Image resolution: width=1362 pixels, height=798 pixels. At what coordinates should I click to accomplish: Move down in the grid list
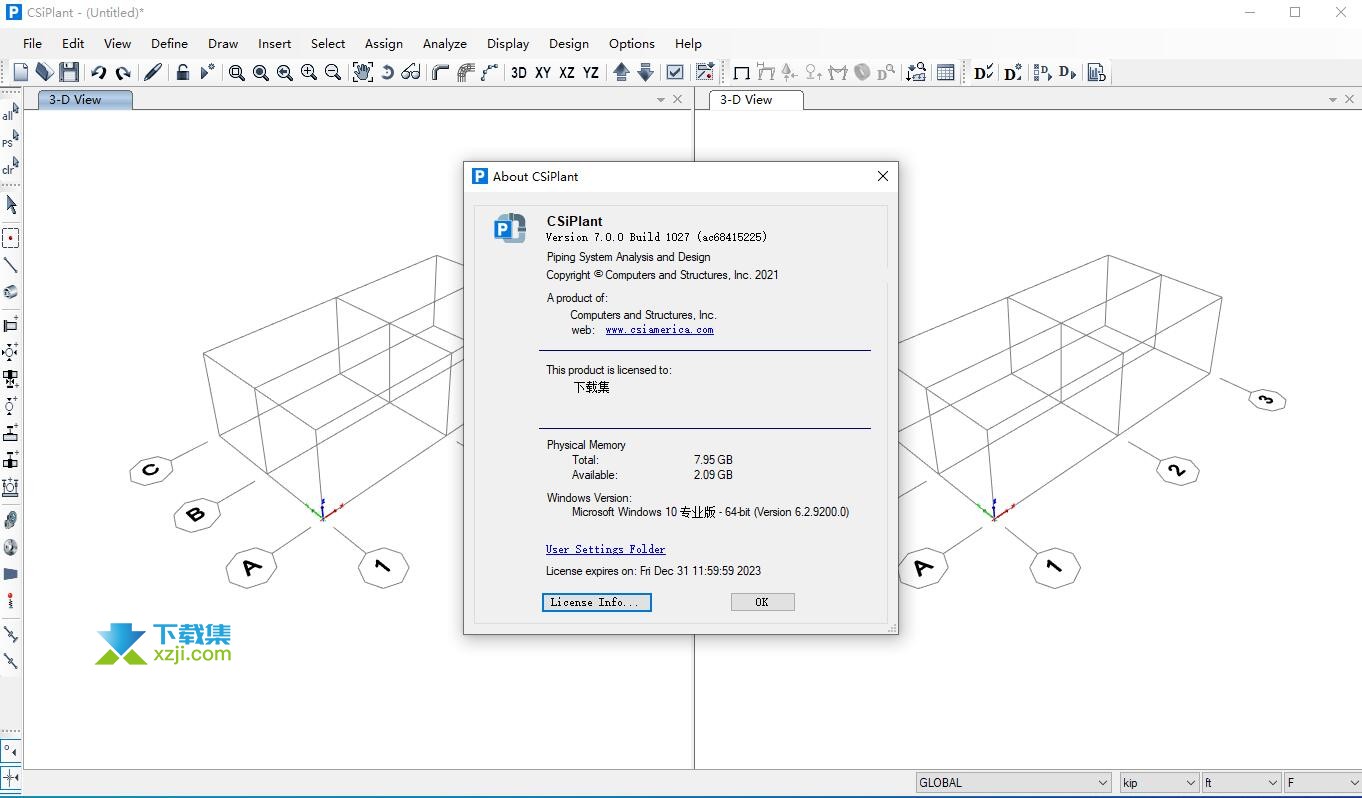point(645,72)
